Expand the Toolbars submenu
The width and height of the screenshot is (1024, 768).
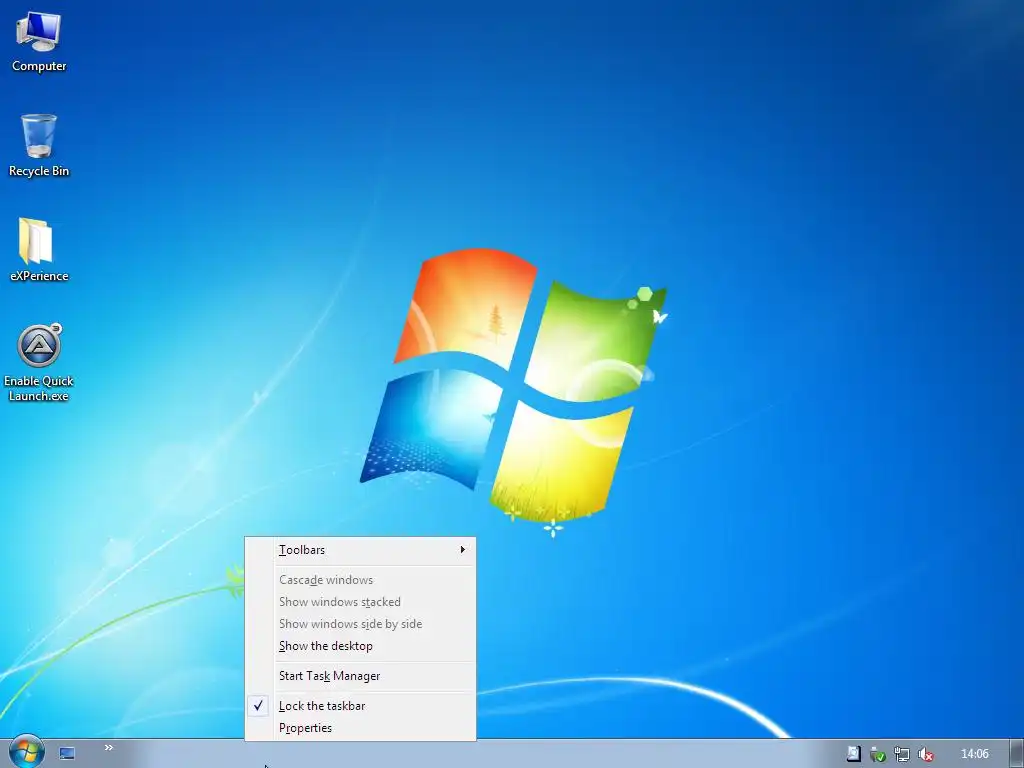point(360,550)
